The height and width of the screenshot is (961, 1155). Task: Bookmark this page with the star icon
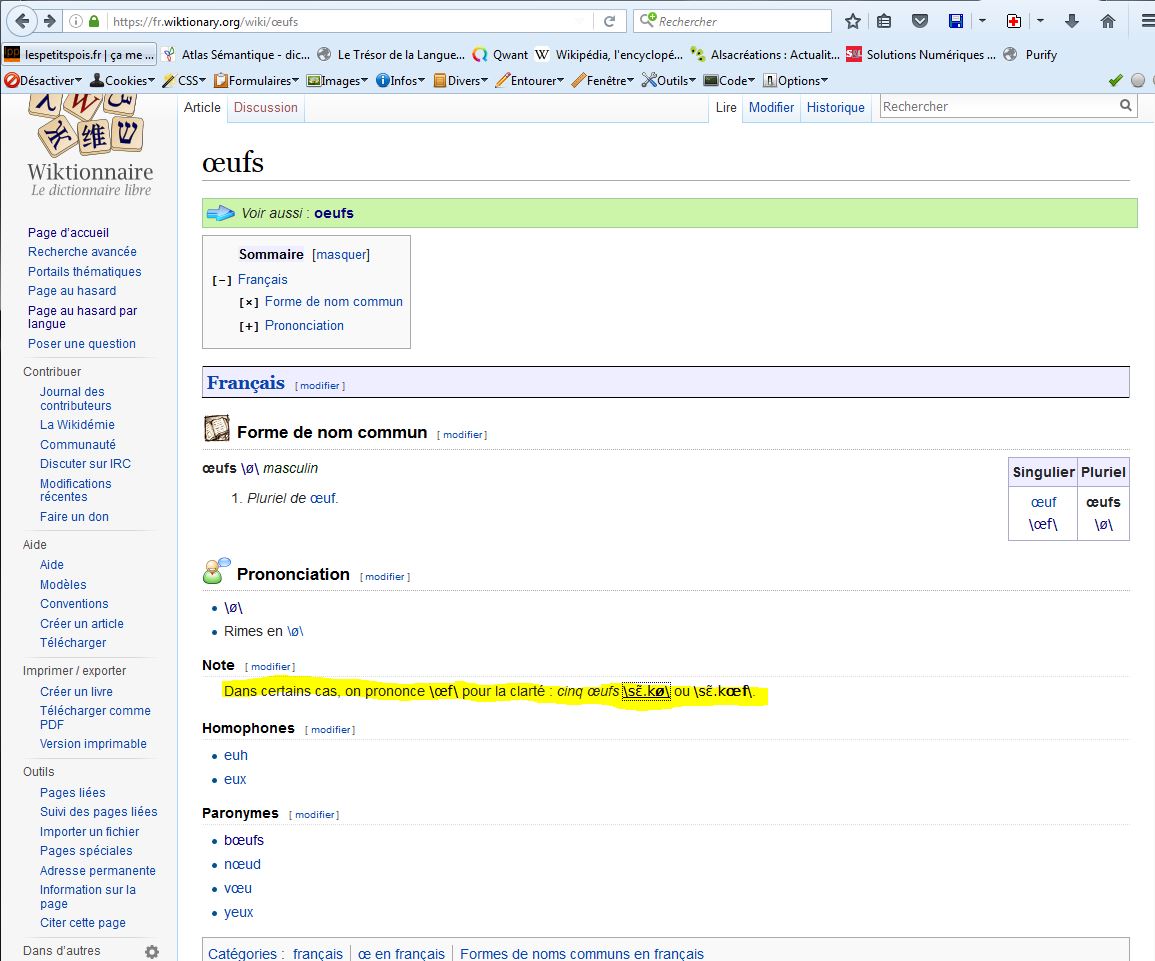click(852, 21)
